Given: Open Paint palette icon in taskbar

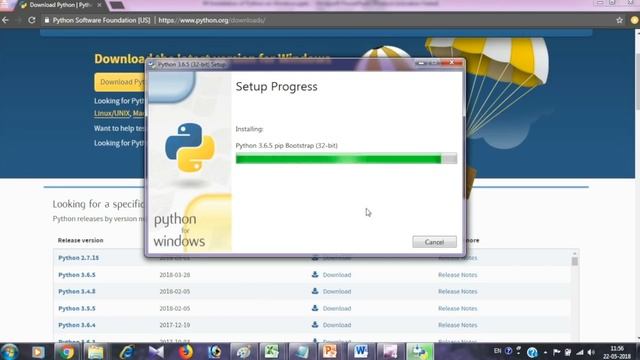Looking at the screenshot, I should pos(243,352).
